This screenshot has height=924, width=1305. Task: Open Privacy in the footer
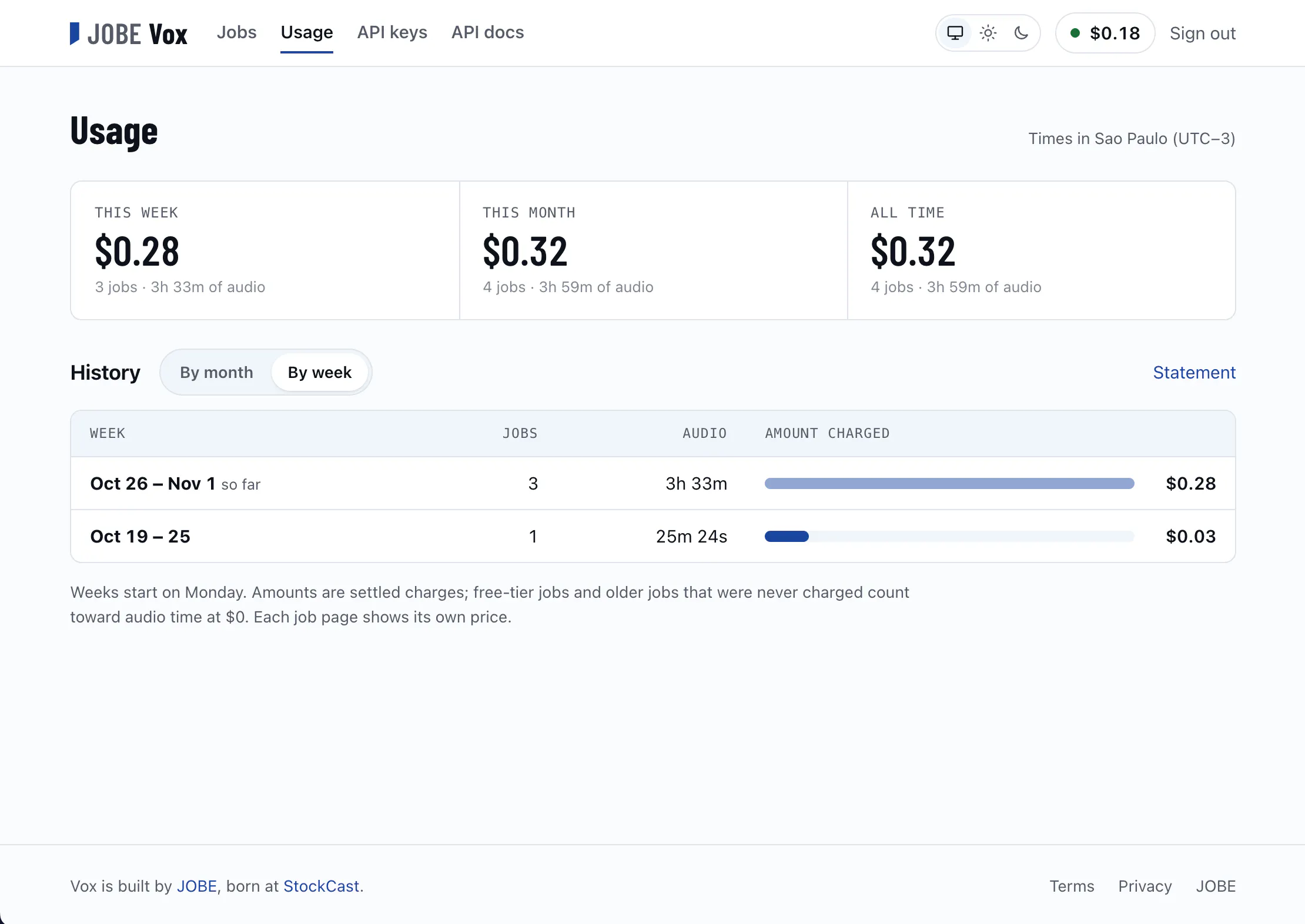click(1145, 886)
